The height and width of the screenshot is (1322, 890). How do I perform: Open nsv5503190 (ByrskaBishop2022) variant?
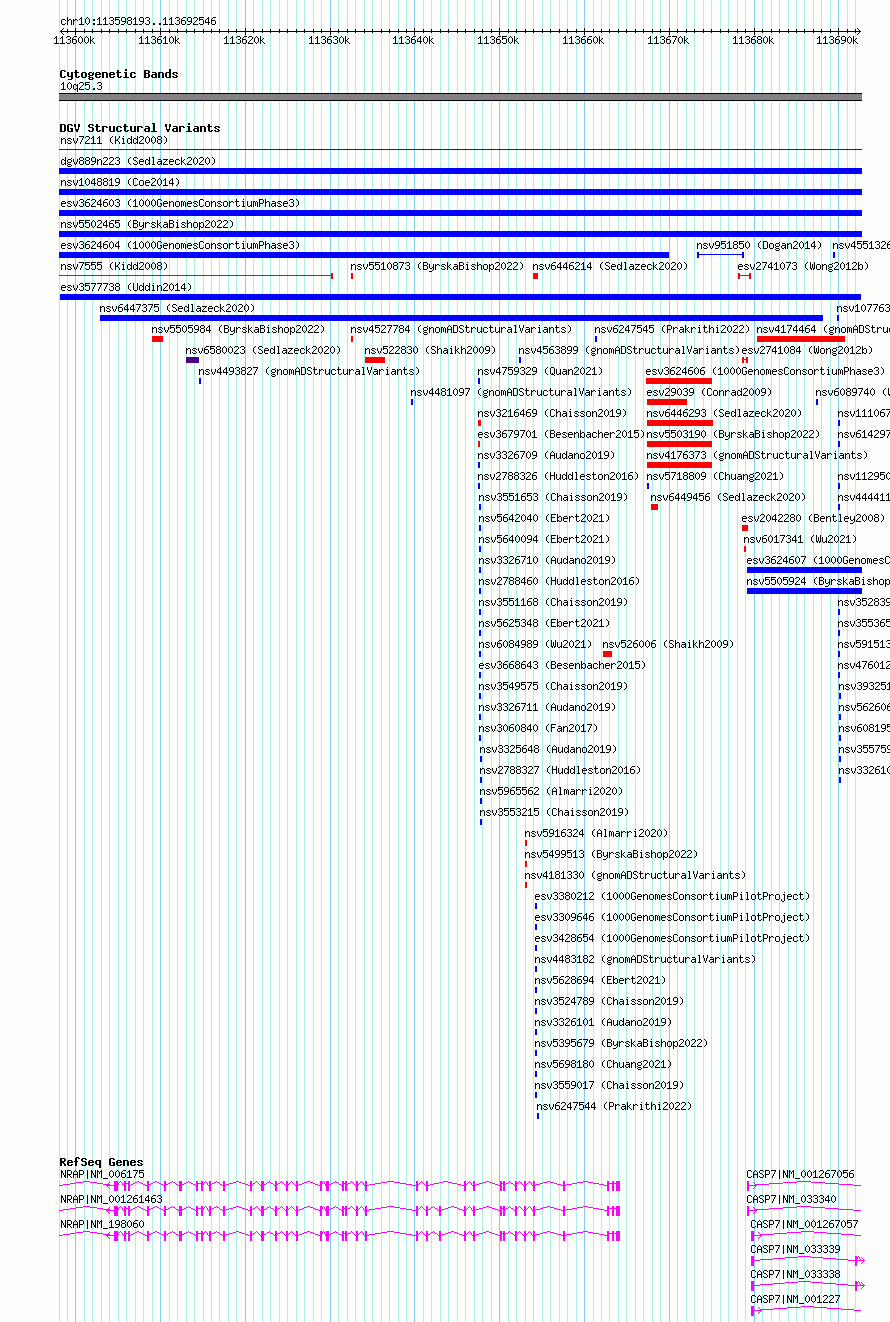coord(733,434)
